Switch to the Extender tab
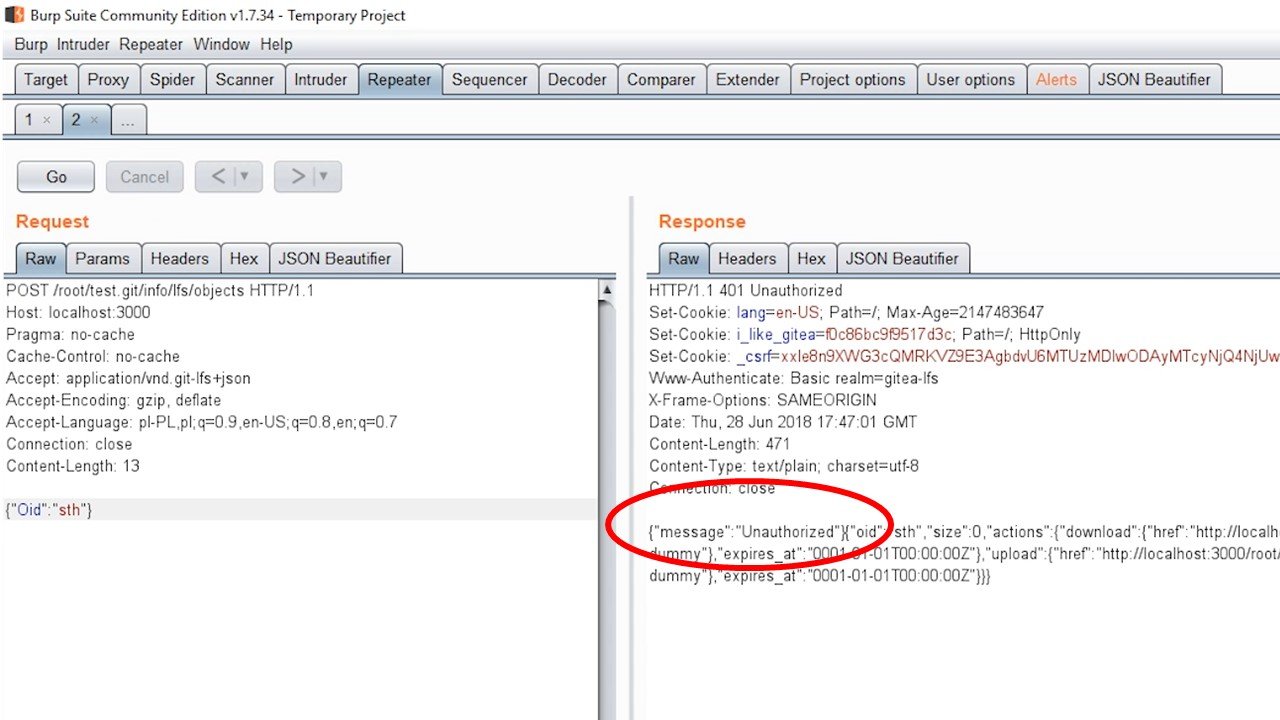The height and width of the screenshot is (720, 1280). (x=748, y=80)
